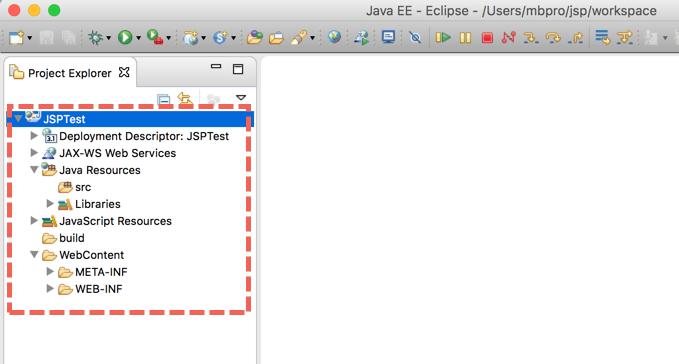Collapse the Java Resources node
679x364 pixels.
[x=34, y=170]
